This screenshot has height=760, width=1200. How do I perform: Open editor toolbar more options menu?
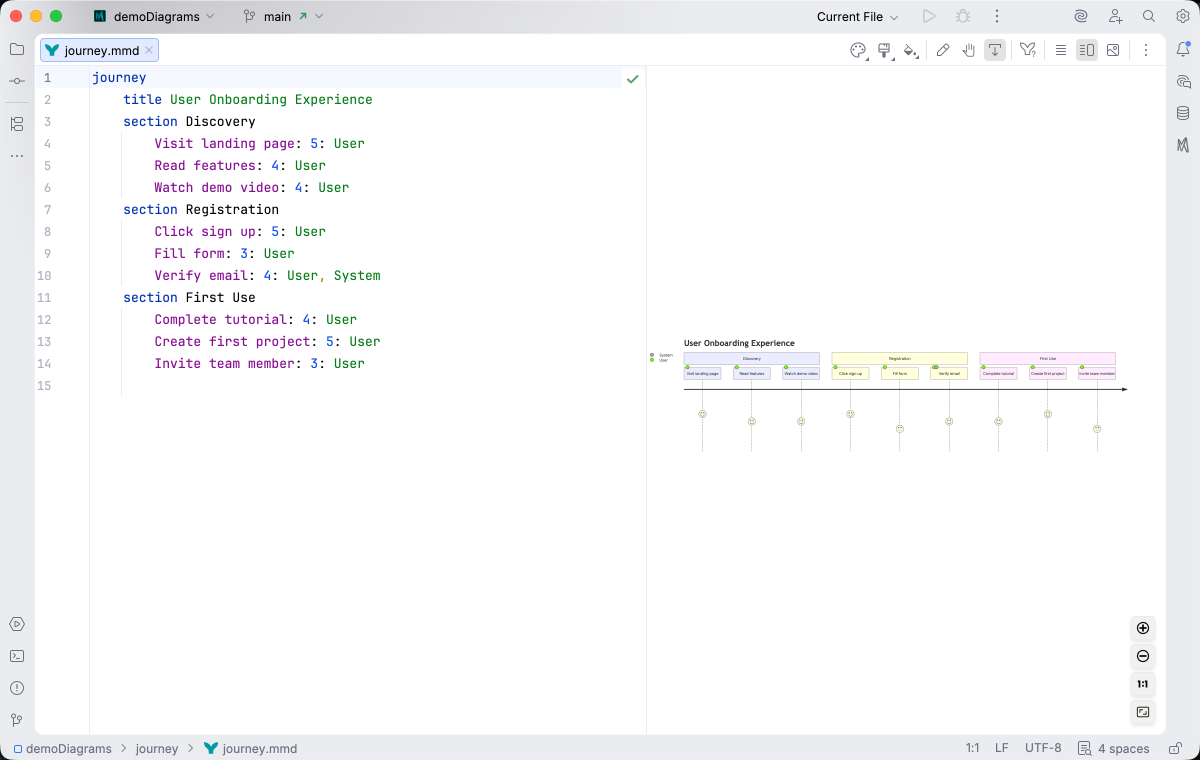1146,50
